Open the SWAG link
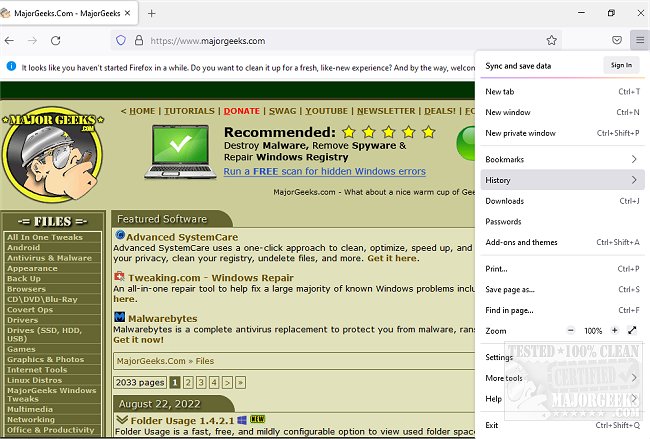 [x=283, y=111]
